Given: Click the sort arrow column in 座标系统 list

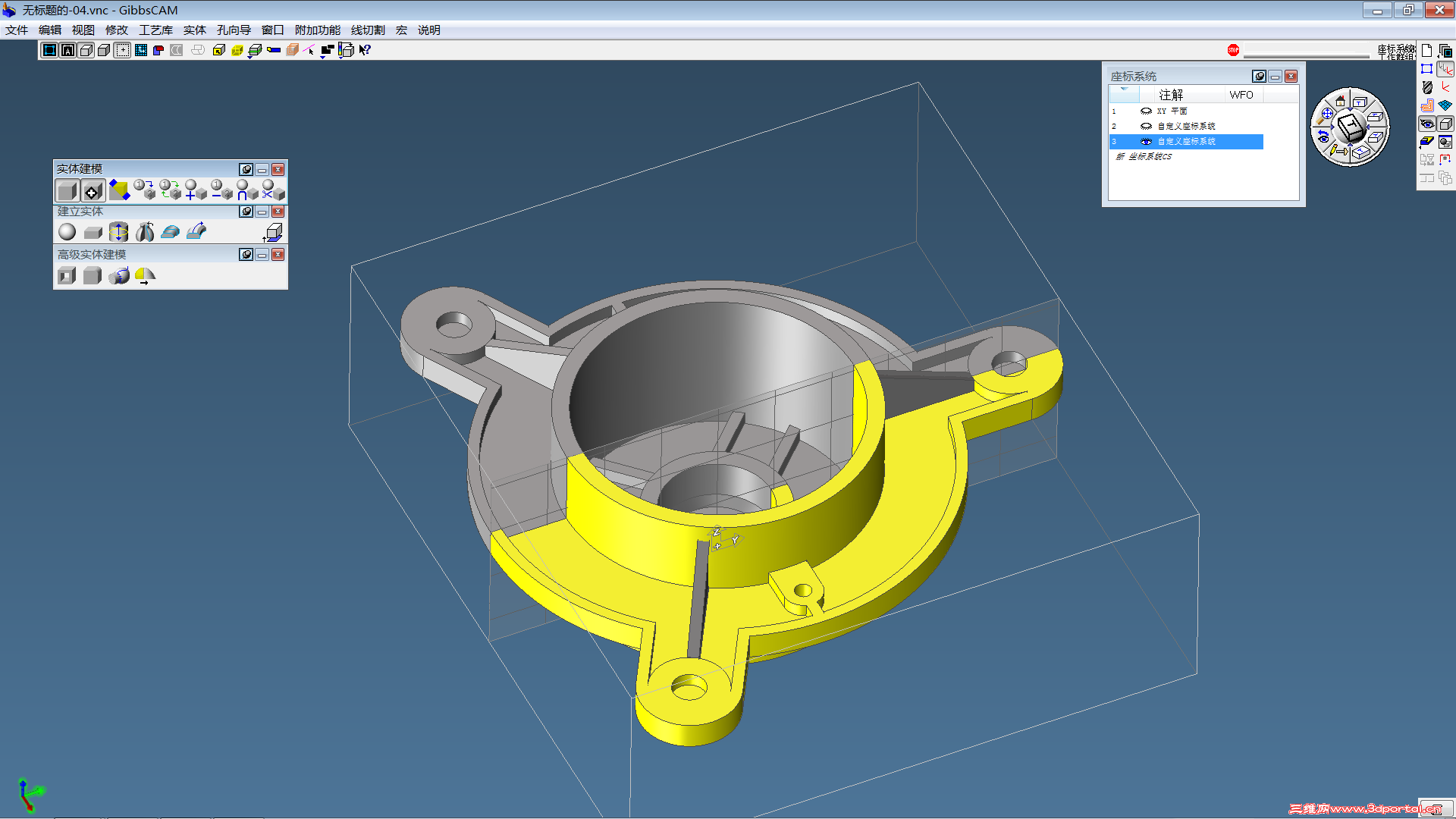Looking at the screenshot, I should point(1124,94).
